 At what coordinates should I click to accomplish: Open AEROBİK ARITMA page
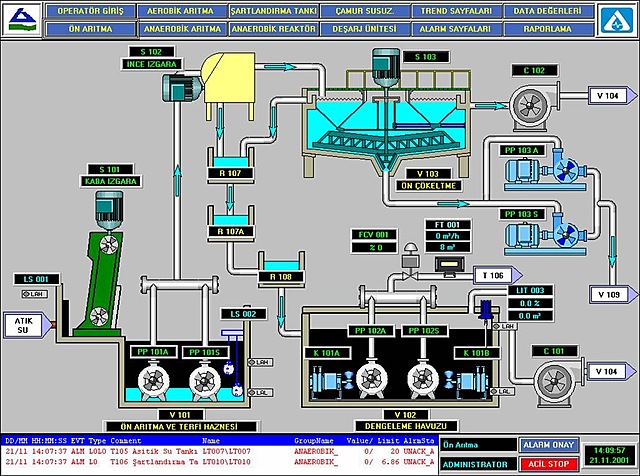coord(181,11)
